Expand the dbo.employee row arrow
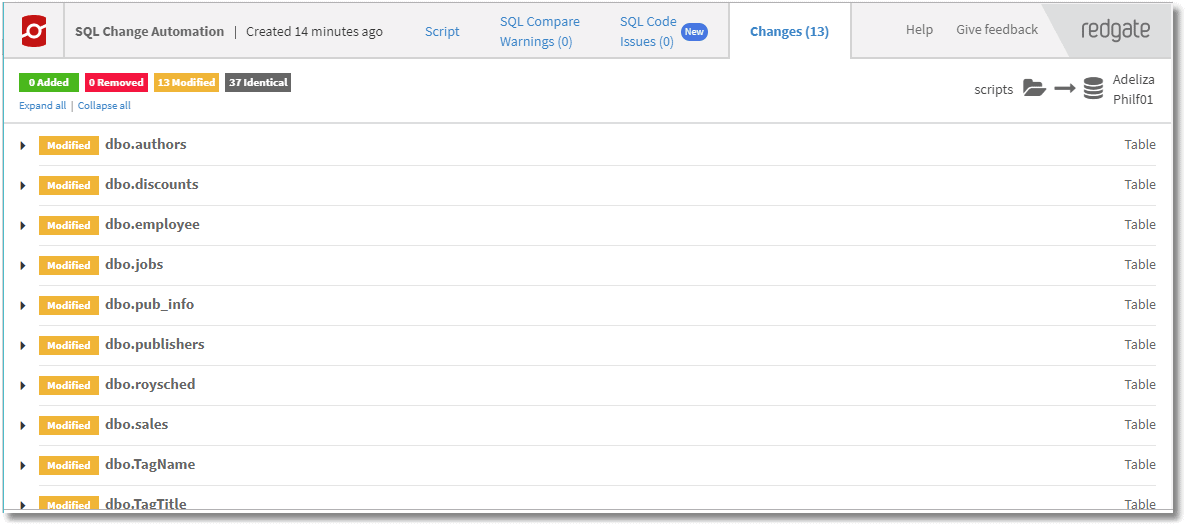1187x527 pixels. point(23,226)
